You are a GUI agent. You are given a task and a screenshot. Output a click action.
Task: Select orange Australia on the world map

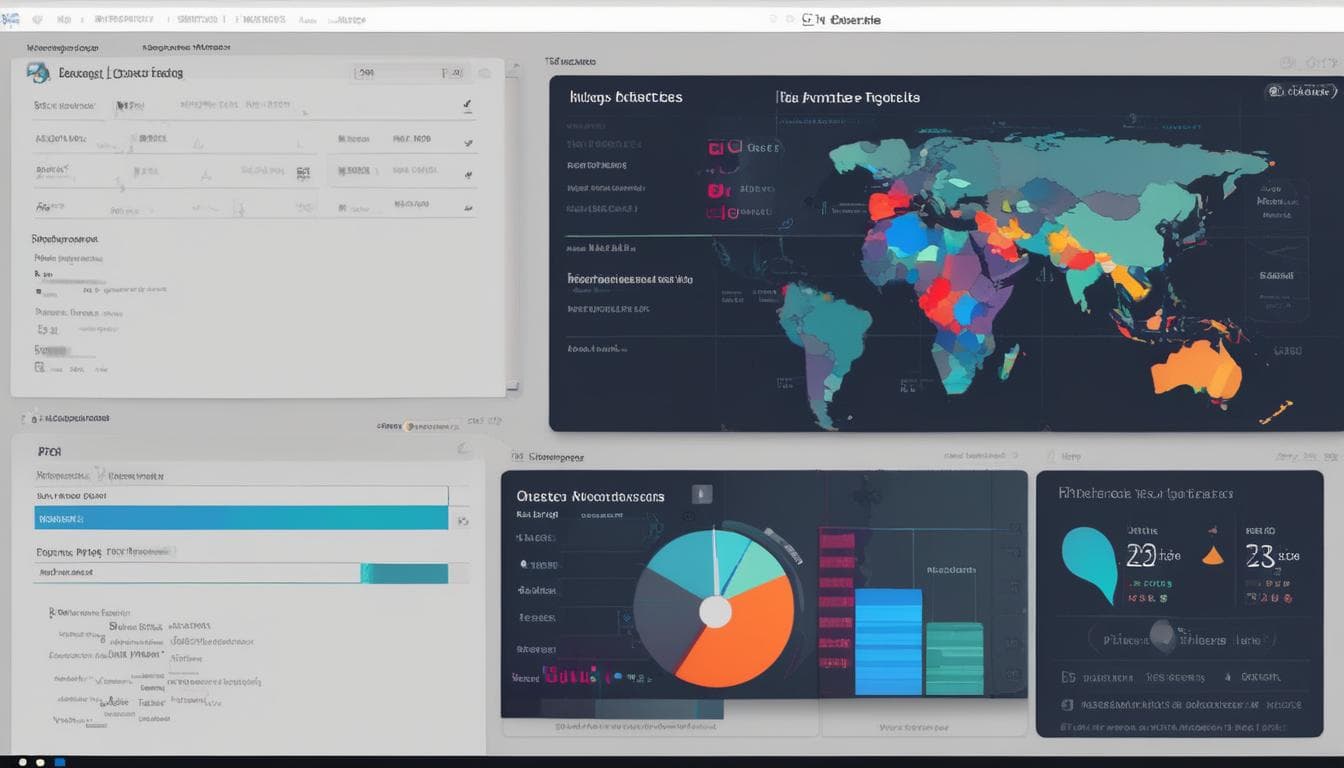click(x=1196, y=370)
